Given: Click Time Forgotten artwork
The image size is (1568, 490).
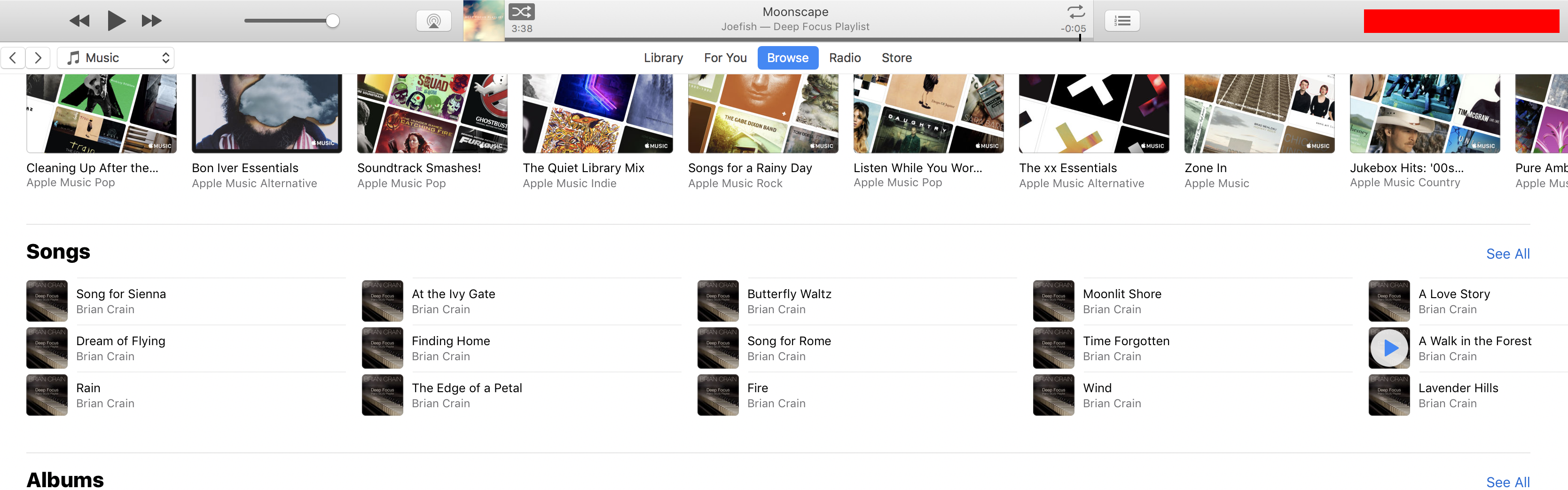Looking at the screenshot, I should pos(1054,348).
